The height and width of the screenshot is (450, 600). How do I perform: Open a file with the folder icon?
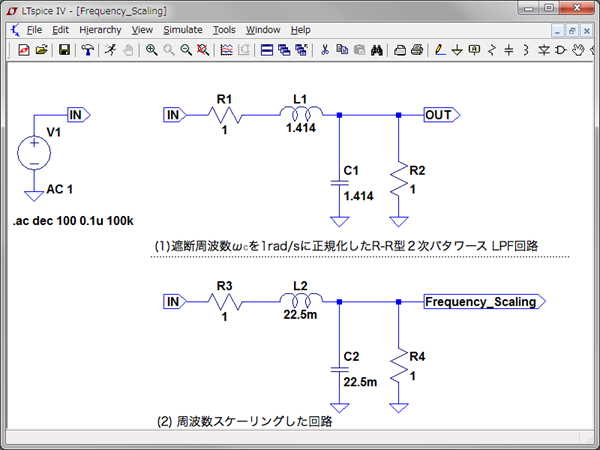click(41, 50)
